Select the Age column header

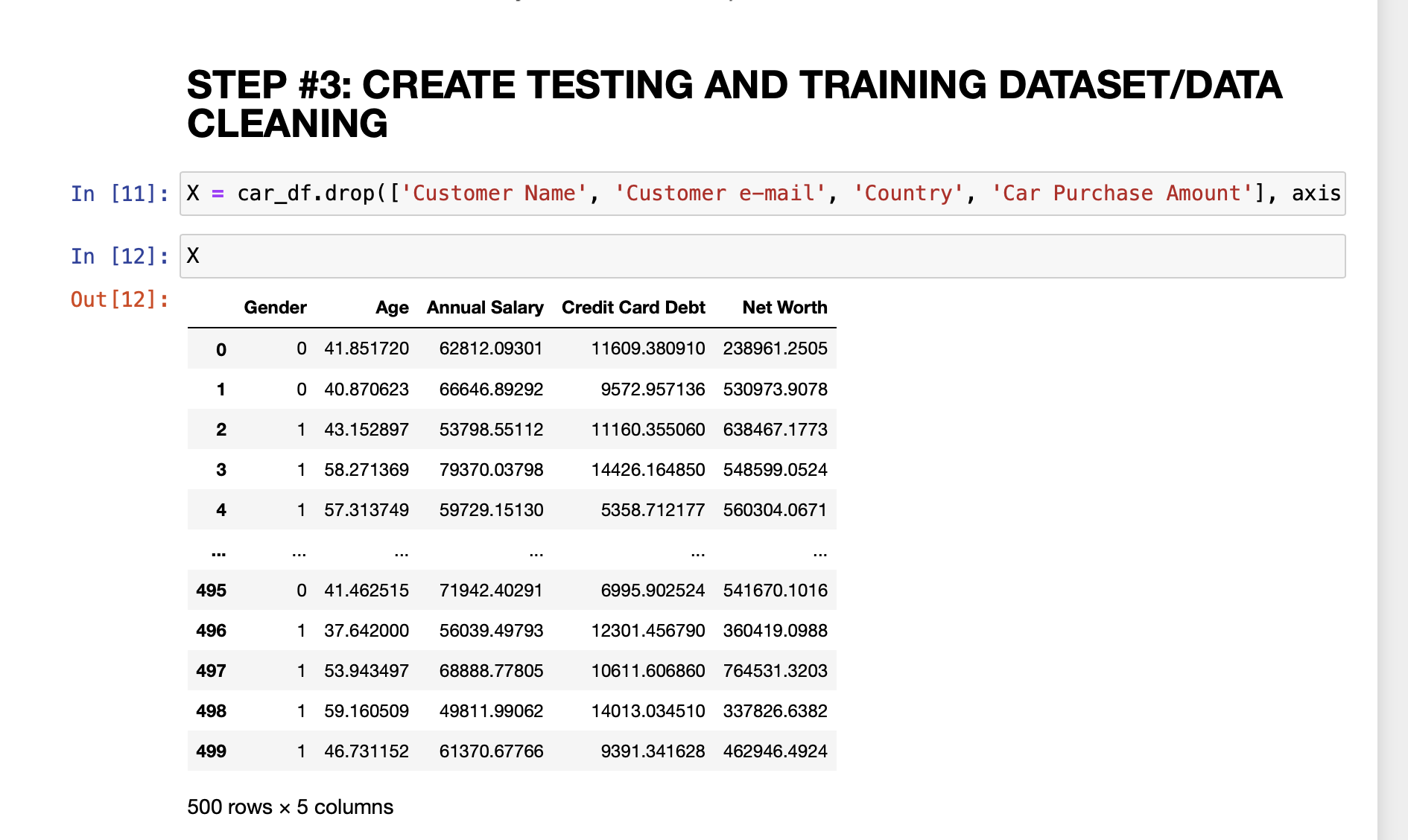[392, 307]
